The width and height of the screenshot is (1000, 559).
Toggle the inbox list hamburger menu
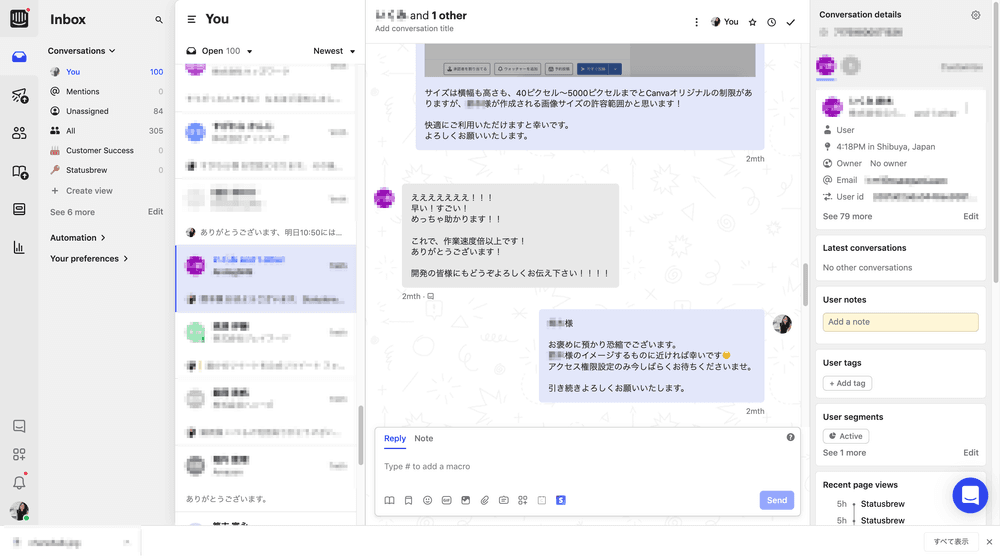coord(191,19)
